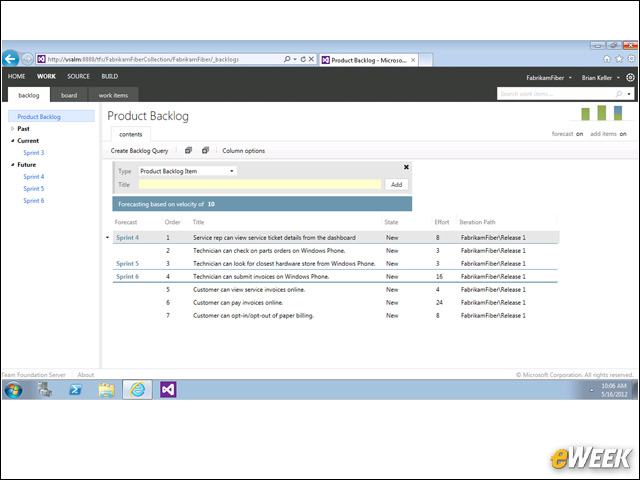Go to SOURCE hub
This screenshot has height=480, width=640.
pos(78,76)
